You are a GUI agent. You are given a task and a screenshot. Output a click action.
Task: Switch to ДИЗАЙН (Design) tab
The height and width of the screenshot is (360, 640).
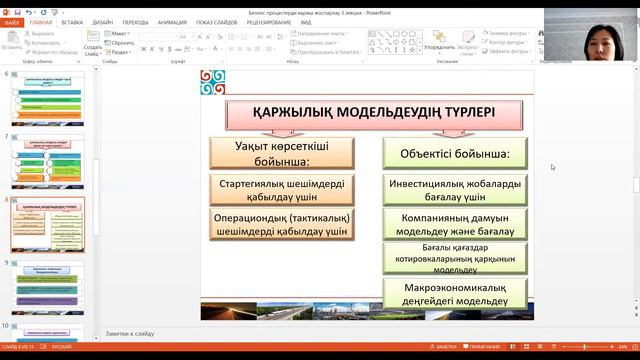[x=102, y=22]
